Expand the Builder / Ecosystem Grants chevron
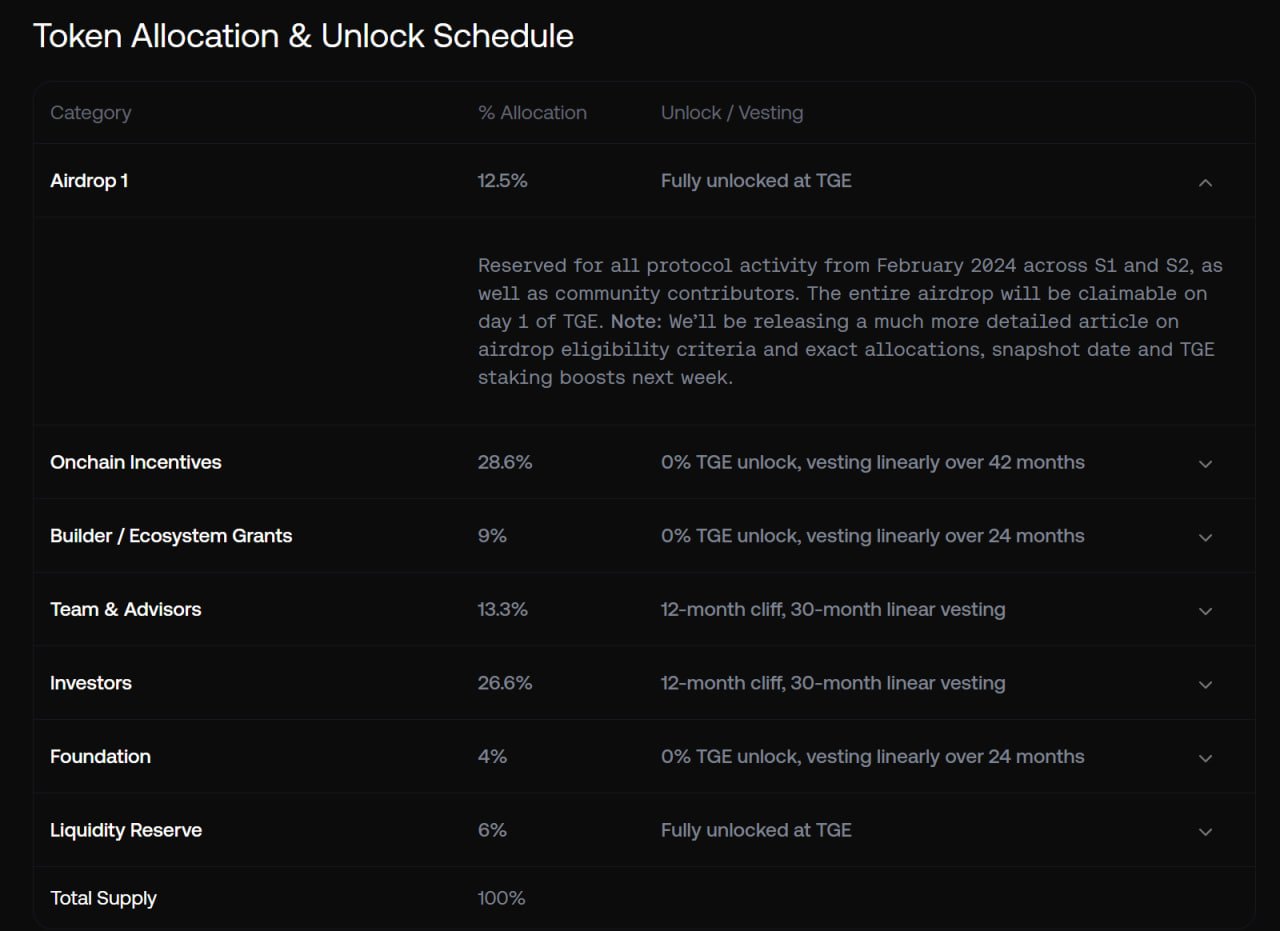Image resolution: width=1280 pixels, height=931 pixels. pyautogui.click(x=1205, y=537)
